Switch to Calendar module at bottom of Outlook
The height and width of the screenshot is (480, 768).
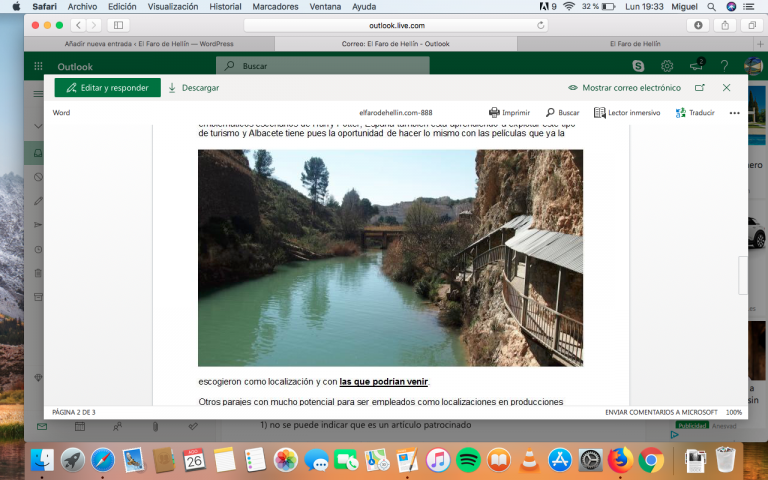(x=80, y=427)
